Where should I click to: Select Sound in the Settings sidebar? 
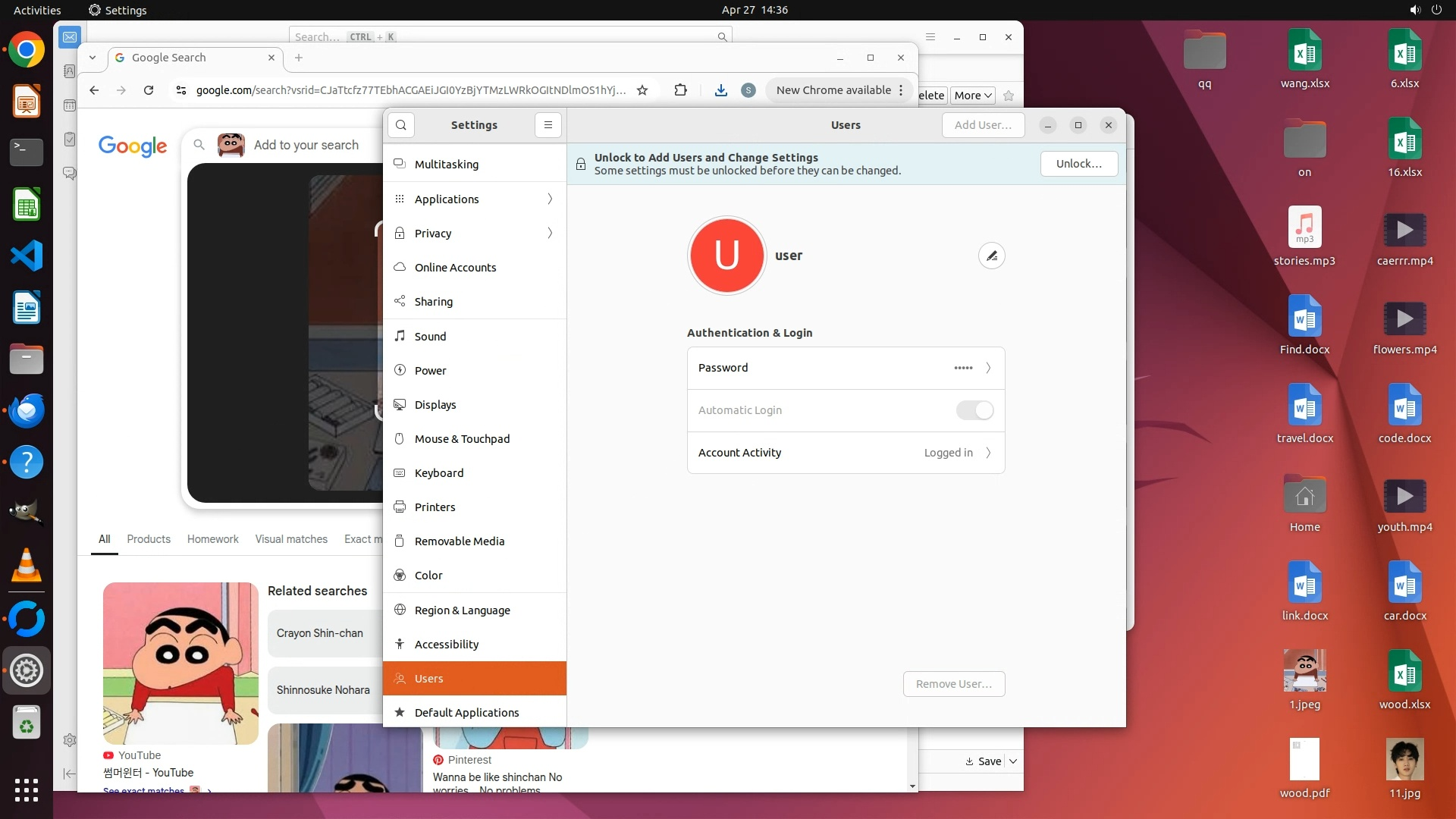point(430,337)
